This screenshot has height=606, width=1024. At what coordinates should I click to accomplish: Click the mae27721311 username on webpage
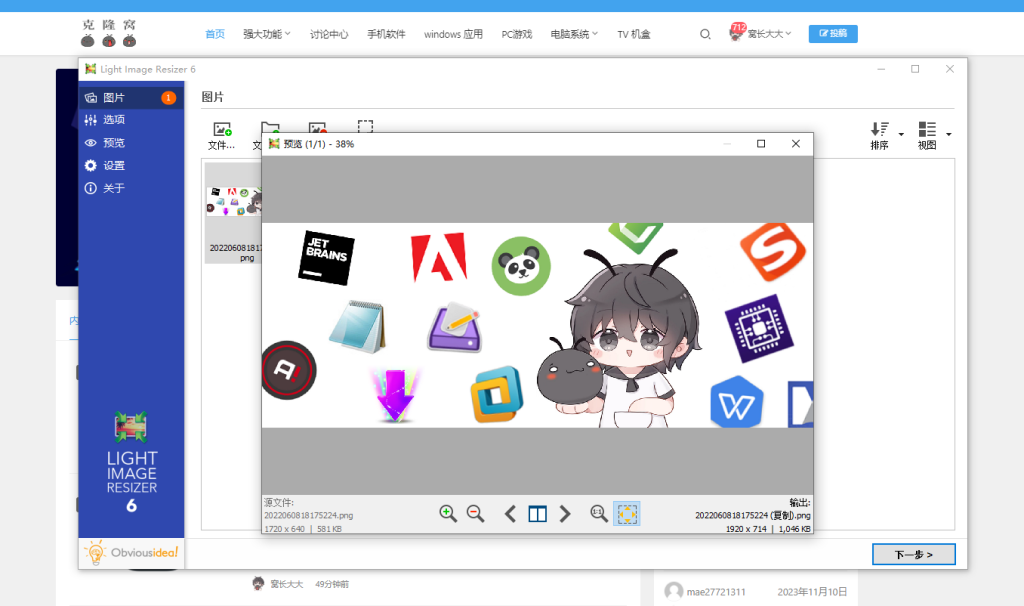pos(716,592)
